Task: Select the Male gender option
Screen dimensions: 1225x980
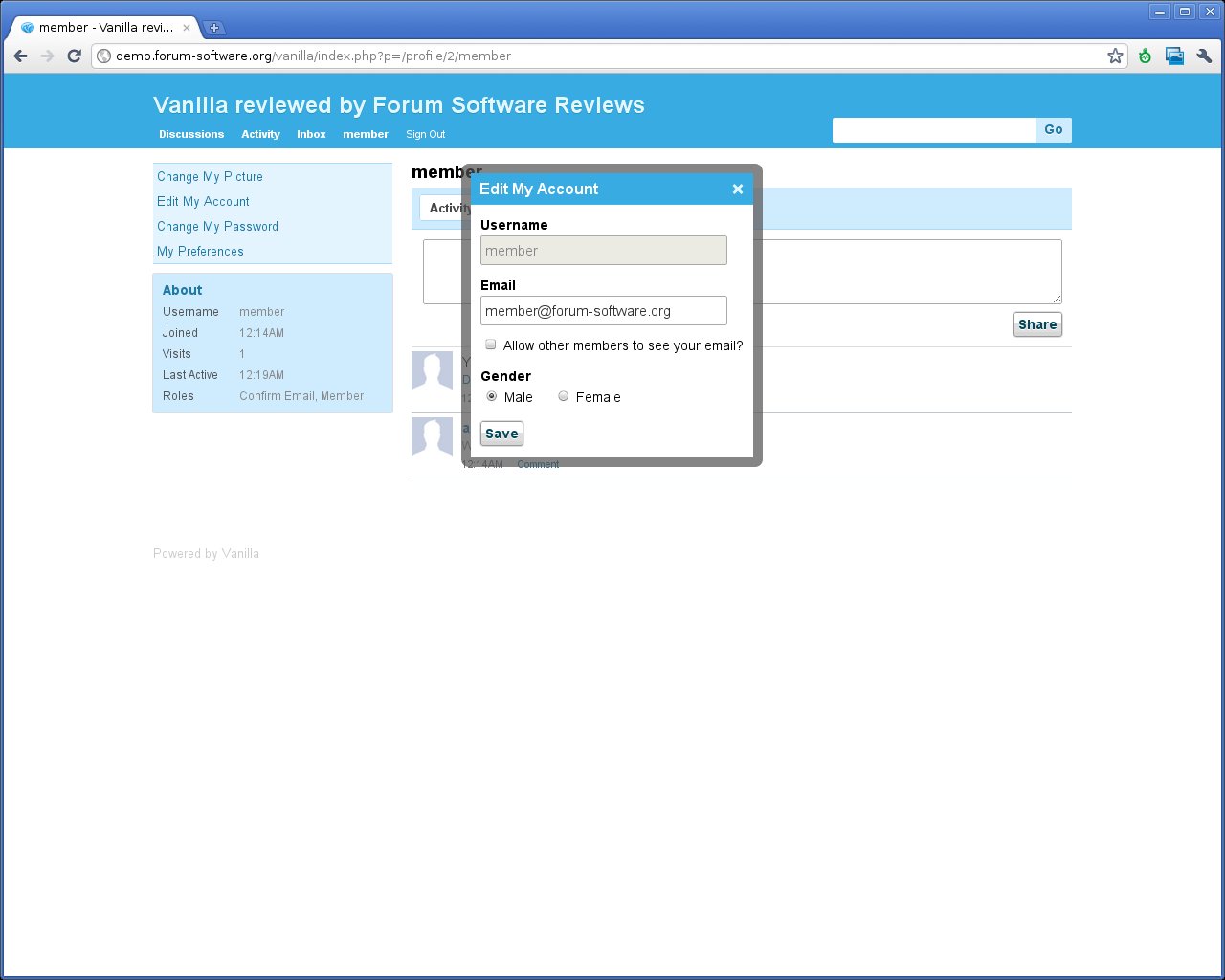Action: [x=492, y=396]
